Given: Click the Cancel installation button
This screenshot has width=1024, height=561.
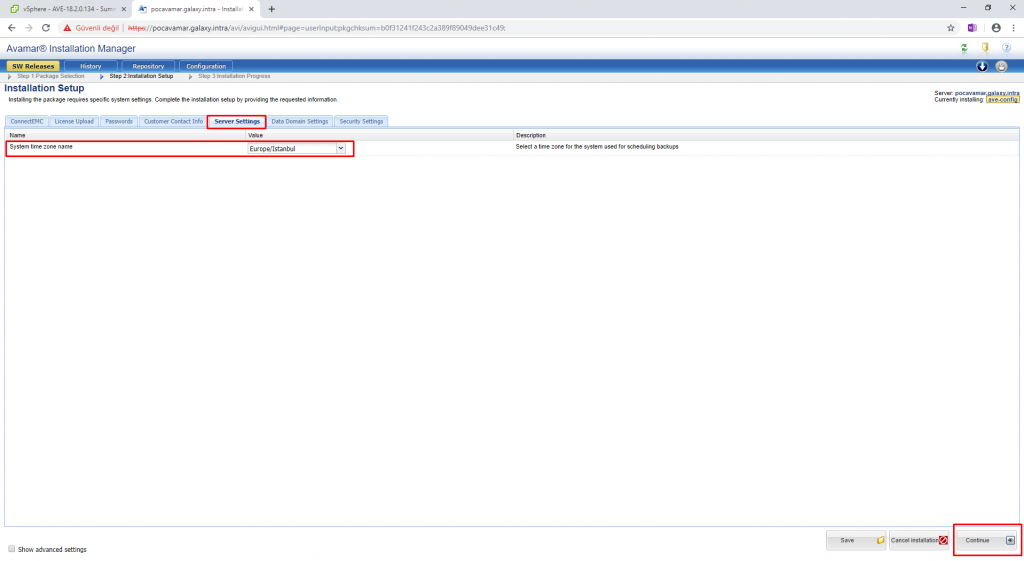Looking at the screenshot, I should (x=919, y=540).
